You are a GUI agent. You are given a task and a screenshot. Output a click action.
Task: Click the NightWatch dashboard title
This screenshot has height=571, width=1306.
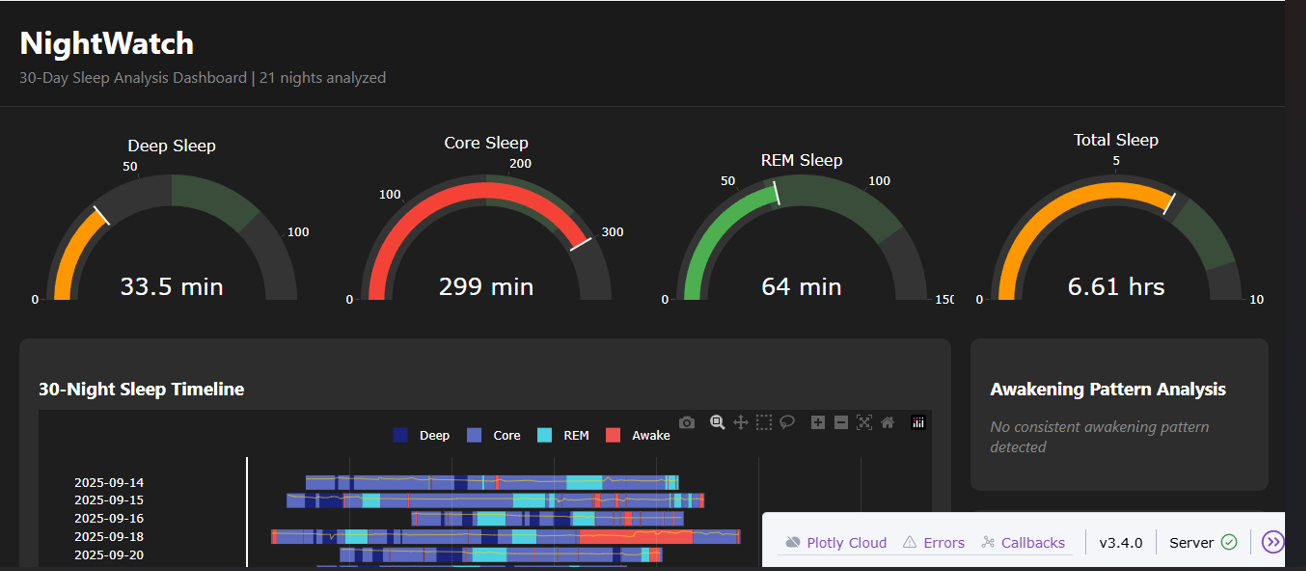107,43
